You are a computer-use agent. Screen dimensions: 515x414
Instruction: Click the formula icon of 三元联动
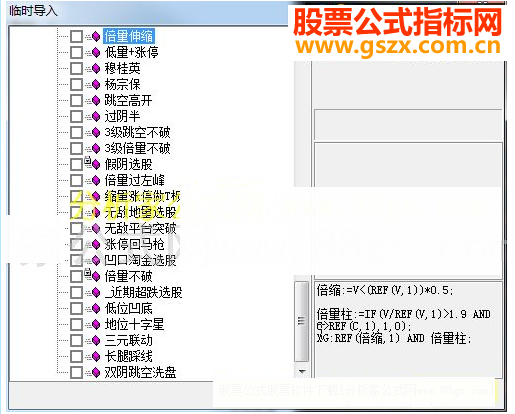[x=96, y=340]
